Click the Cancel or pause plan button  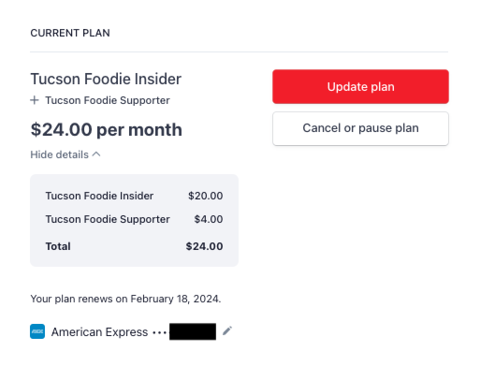360,128
